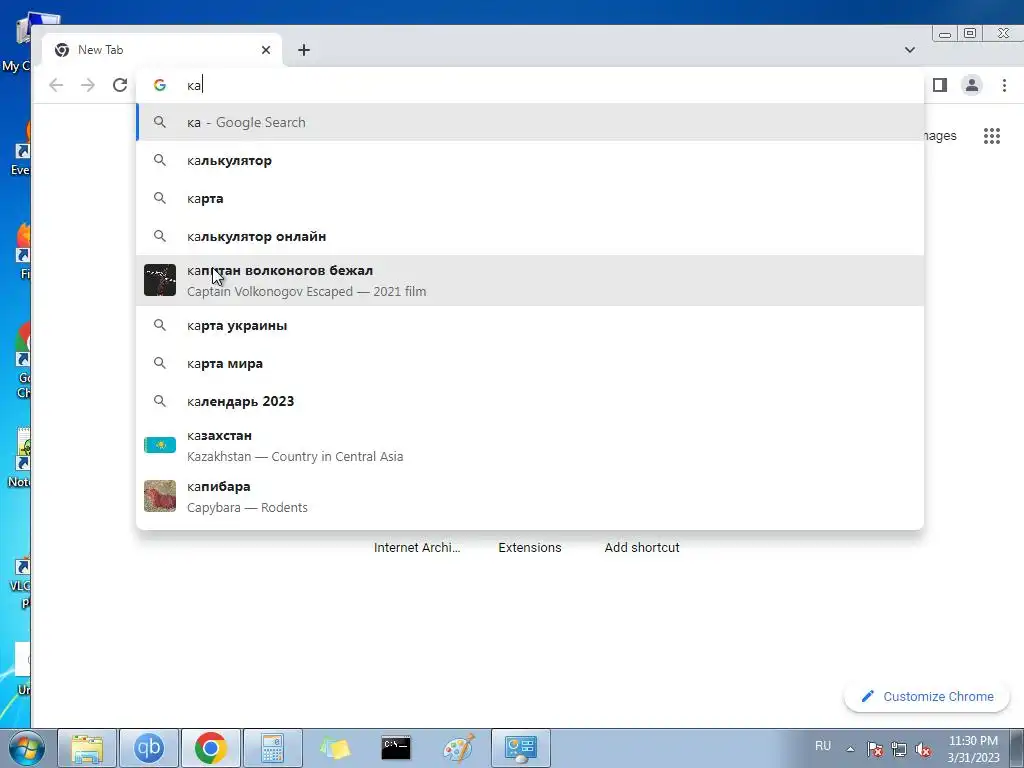Expand the tab search chevron

(910, 50)
